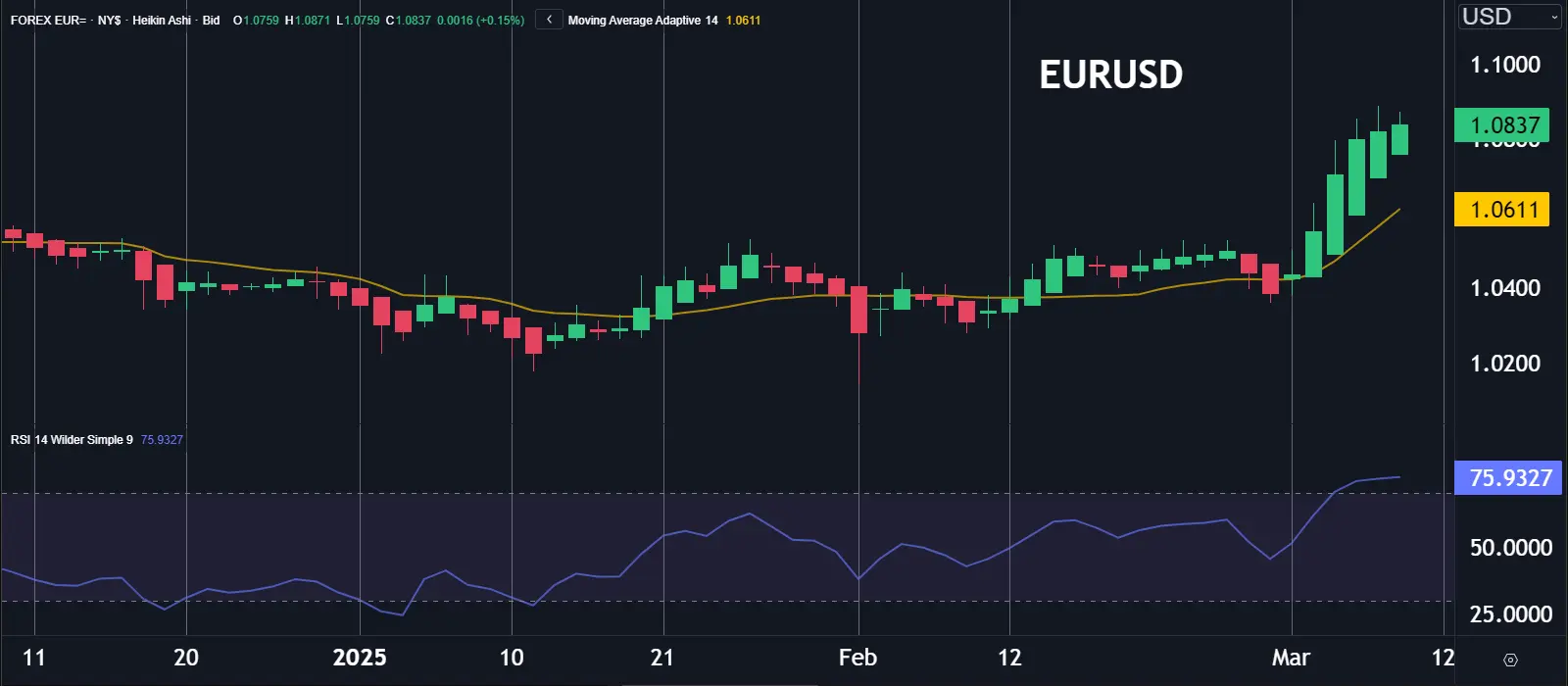
Task: Open the USD currency dropdown
Action: point(1509,17)
